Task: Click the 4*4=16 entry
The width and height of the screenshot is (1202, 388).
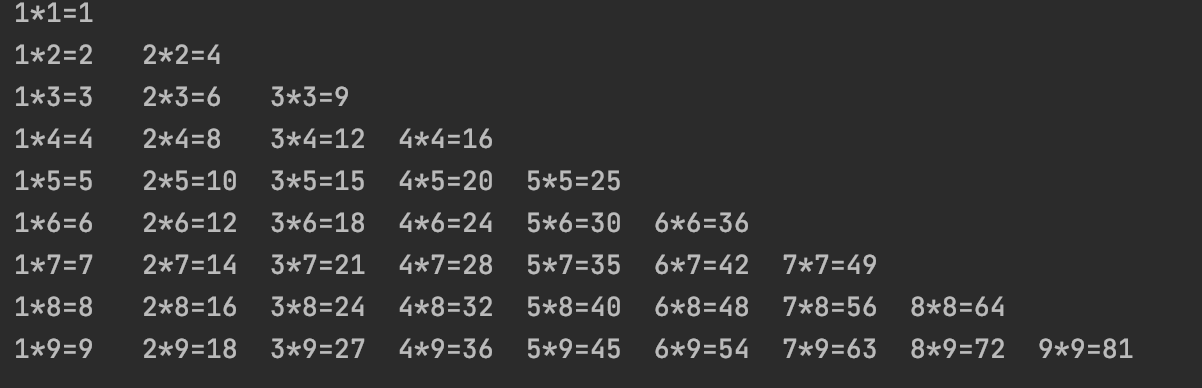Action: click(446, 139)
